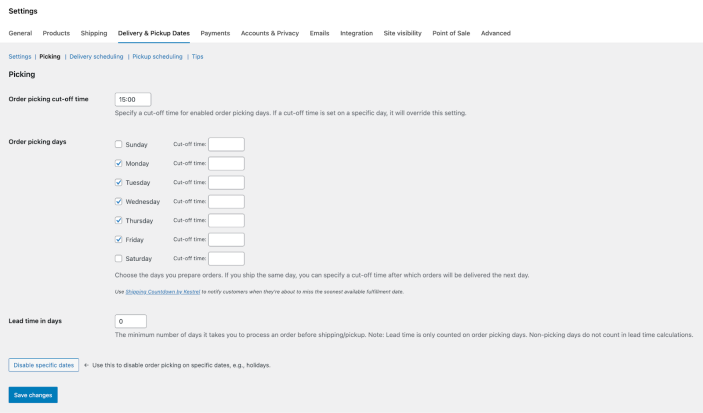The image size is (703, 413).
Task: Check the Saturday order picking day
Action: (x=119, y=258)
